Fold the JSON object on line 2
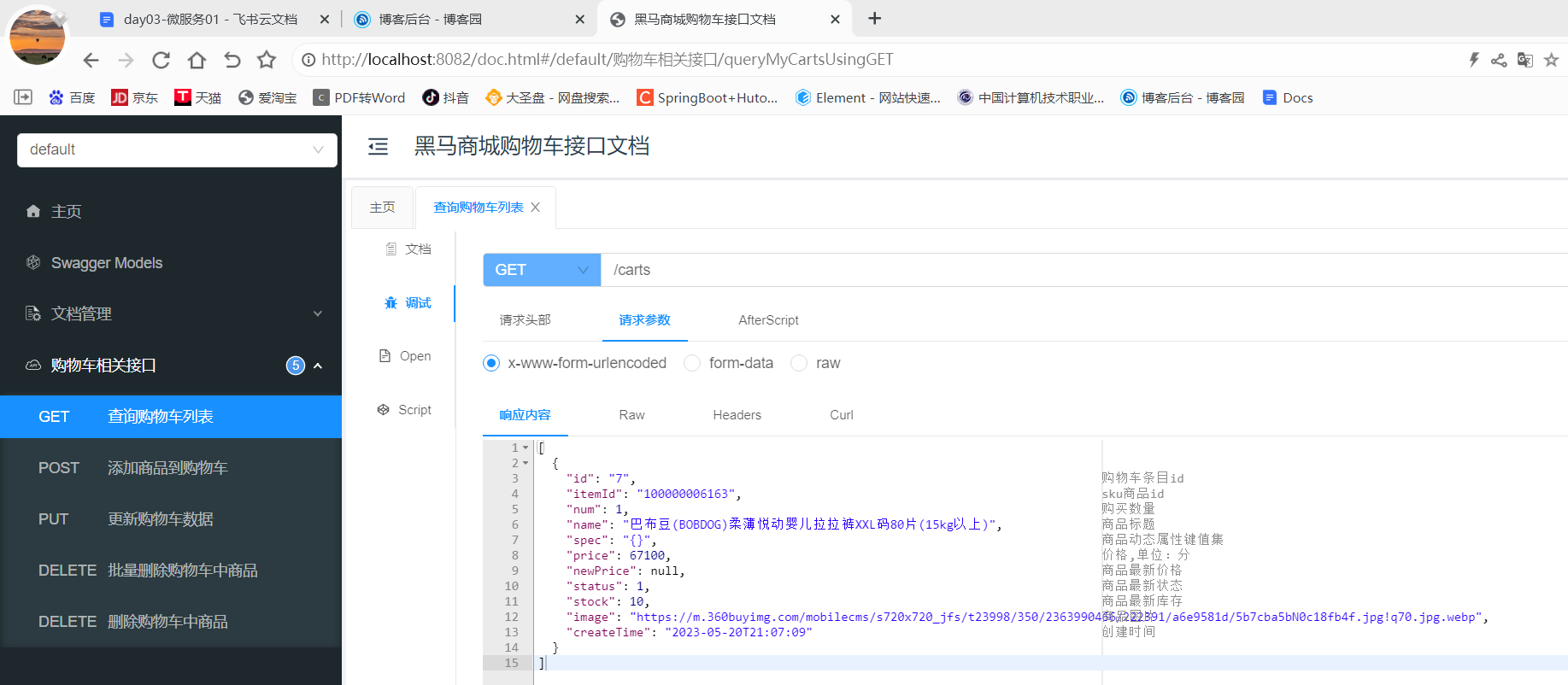The image size is (1568, 685). tap(526, 463)
